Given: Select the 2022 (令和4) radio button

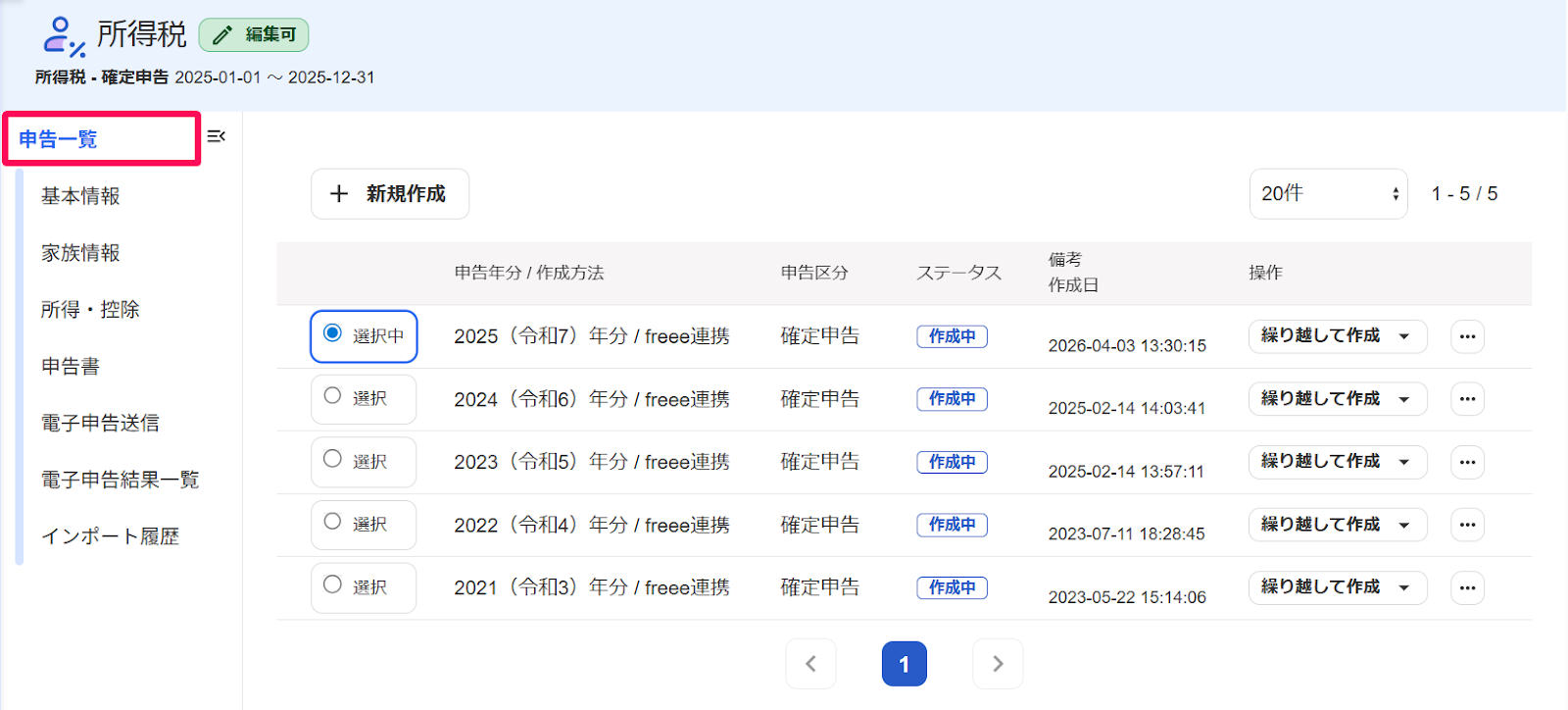Looking at the screenshot, I should coord(333,521).
